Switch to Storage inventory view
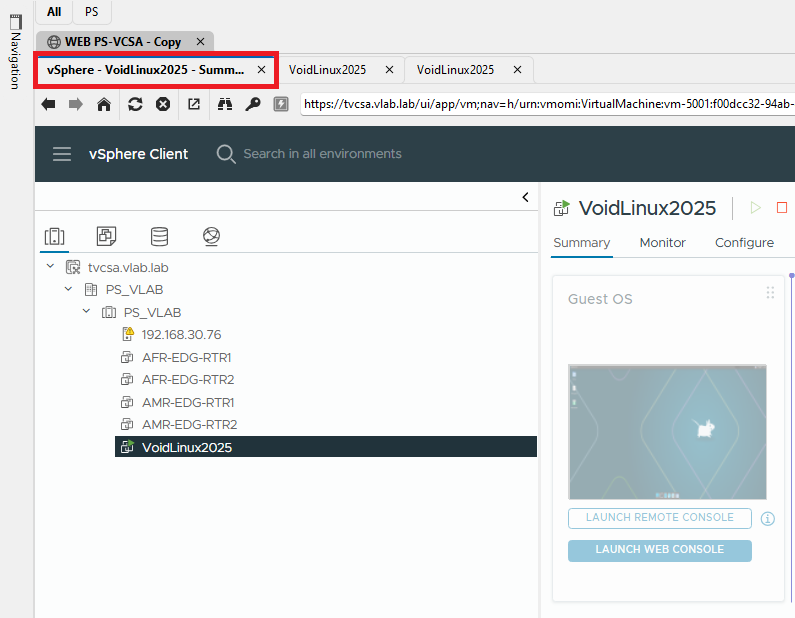The image size is (795, 618). coord(159,236)
